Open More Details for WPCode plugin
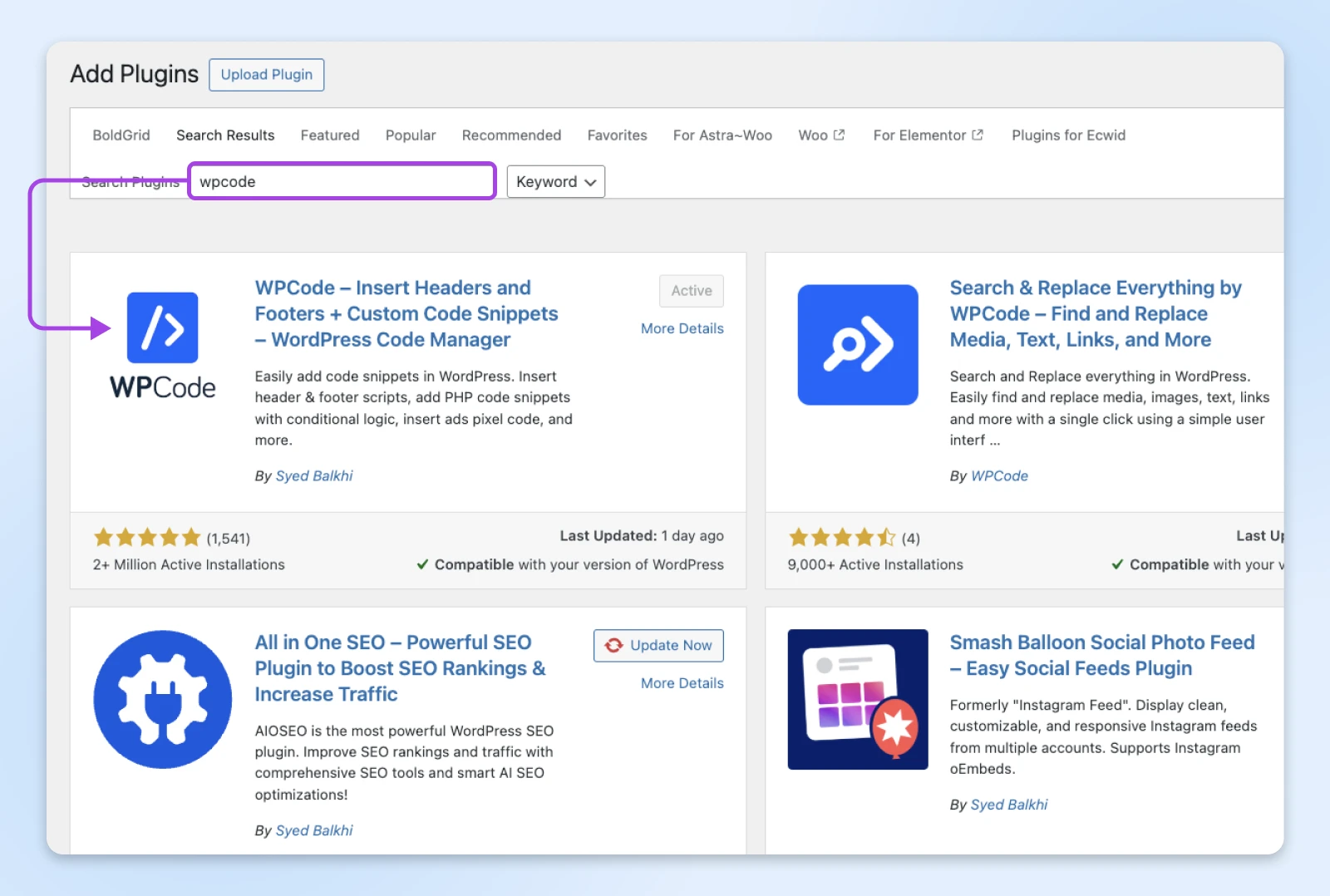Image resolution: width=1330 pixels, height=896 pixels. (682, 328)
